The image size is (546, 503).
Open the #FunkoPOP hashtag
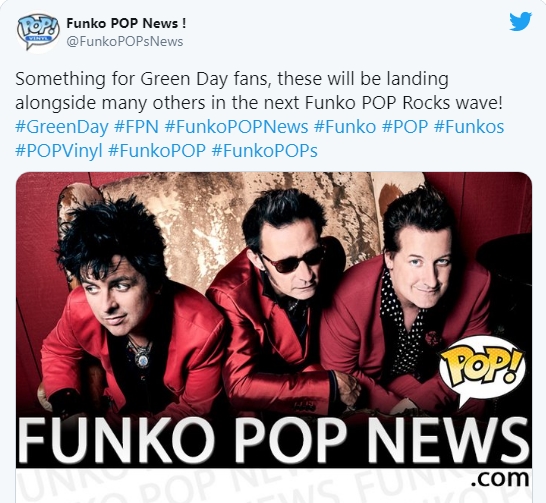[157, 151]
